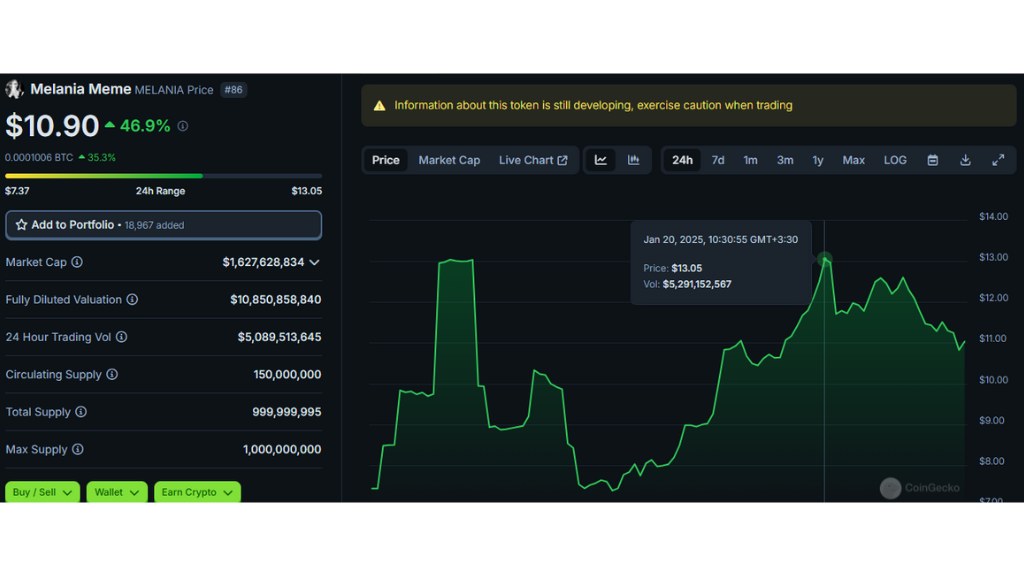Click the #86 rank badge
Viewport: 1024px width, 576px height.
[233, 90]
